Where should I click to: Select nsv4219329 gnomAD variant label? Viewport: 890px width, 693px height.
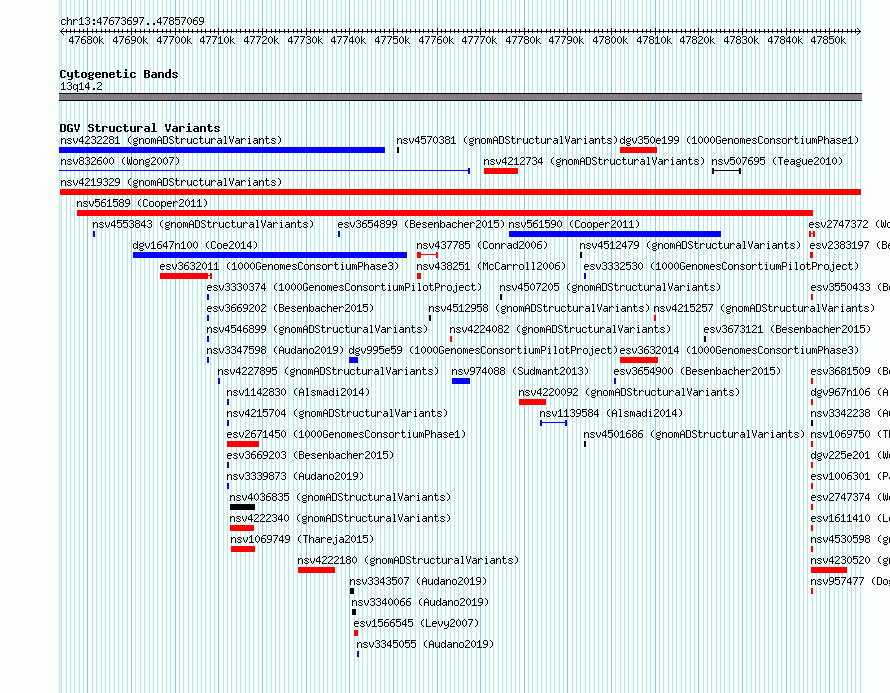click(x=171, y=182)
